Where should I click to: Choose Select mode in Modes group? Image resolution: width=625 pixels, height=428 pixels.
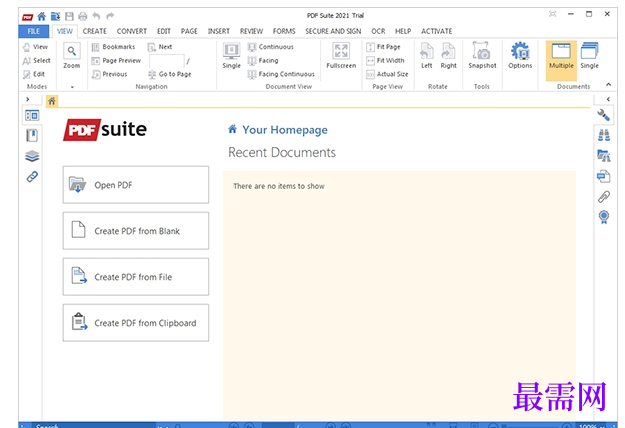tap(37, 61)
